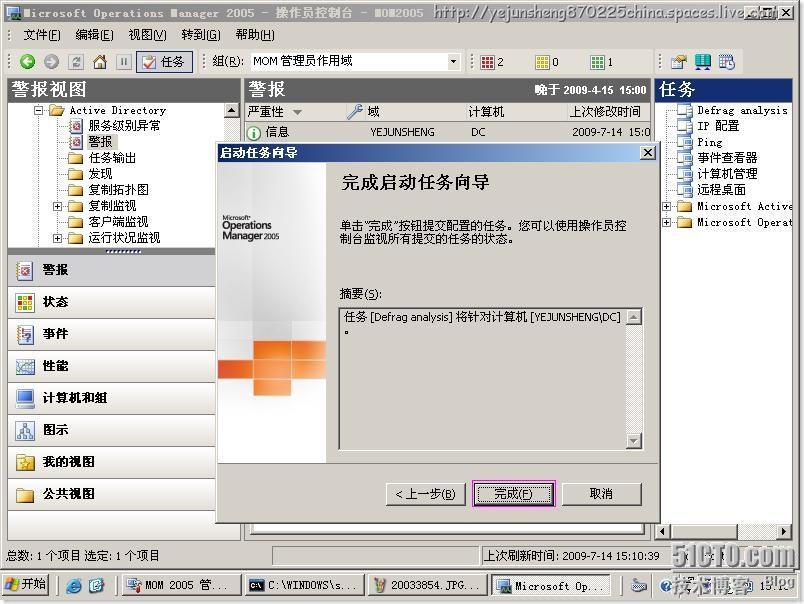Sort by the 上次修改时间 column header
804x604 pixels.
[605, 112]
